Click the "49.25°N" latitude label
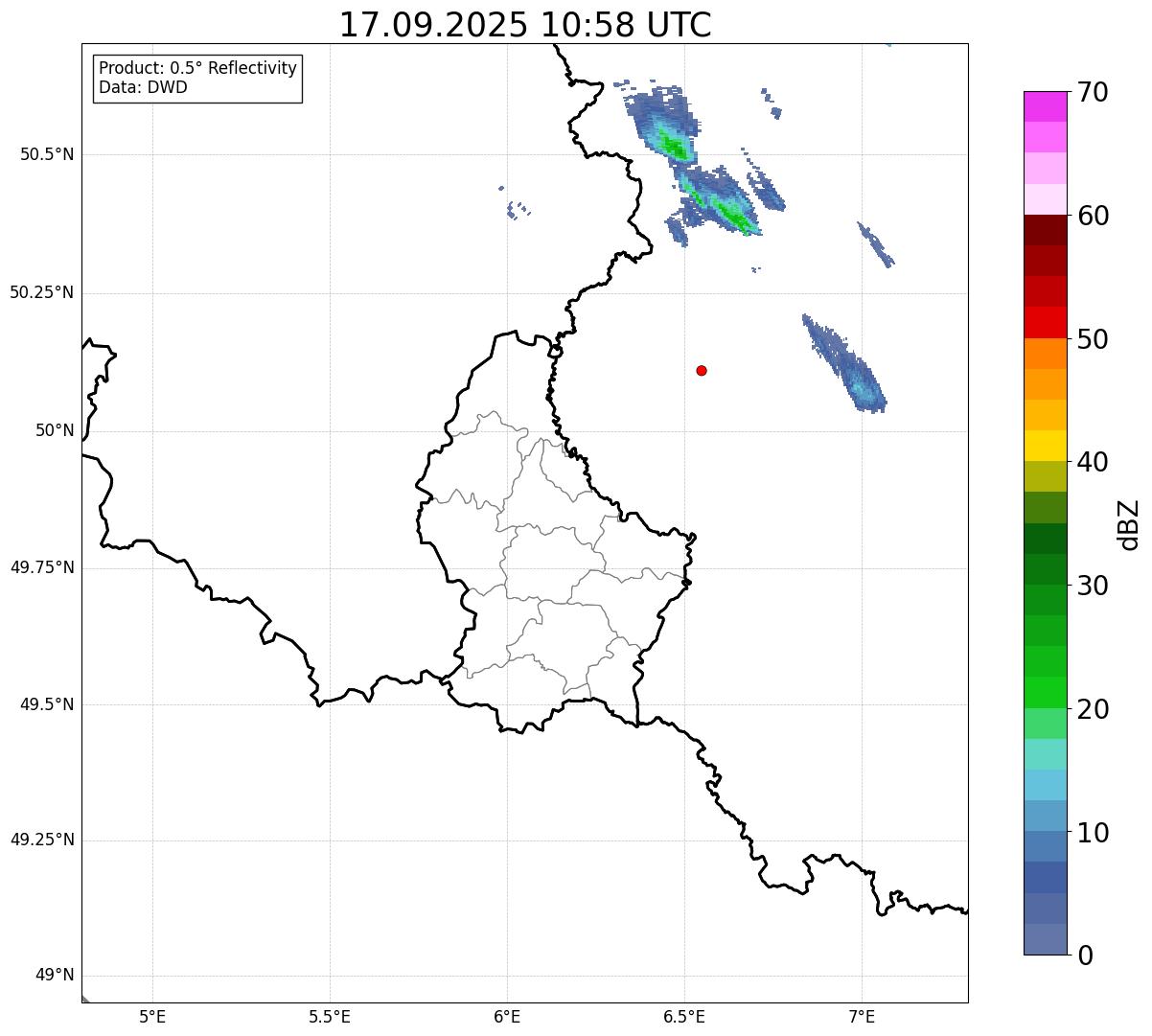The width and height of the screenshot is (1152, 1036). [x=42, y=840]
